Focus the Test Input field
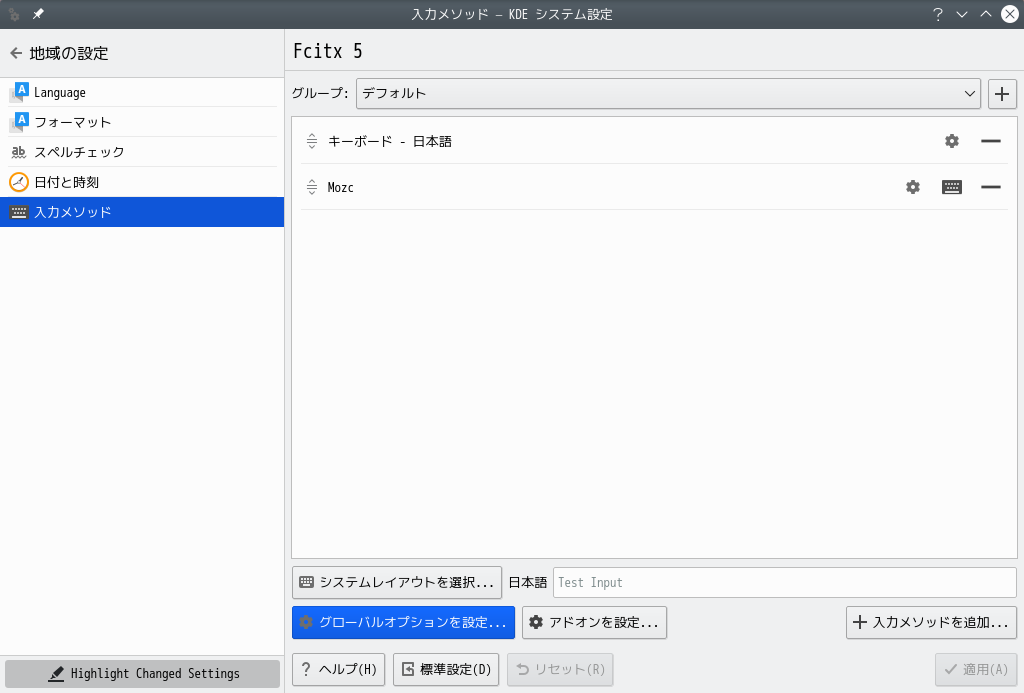The height and width of the screenshot is (693, 1024). coord(785,583)
